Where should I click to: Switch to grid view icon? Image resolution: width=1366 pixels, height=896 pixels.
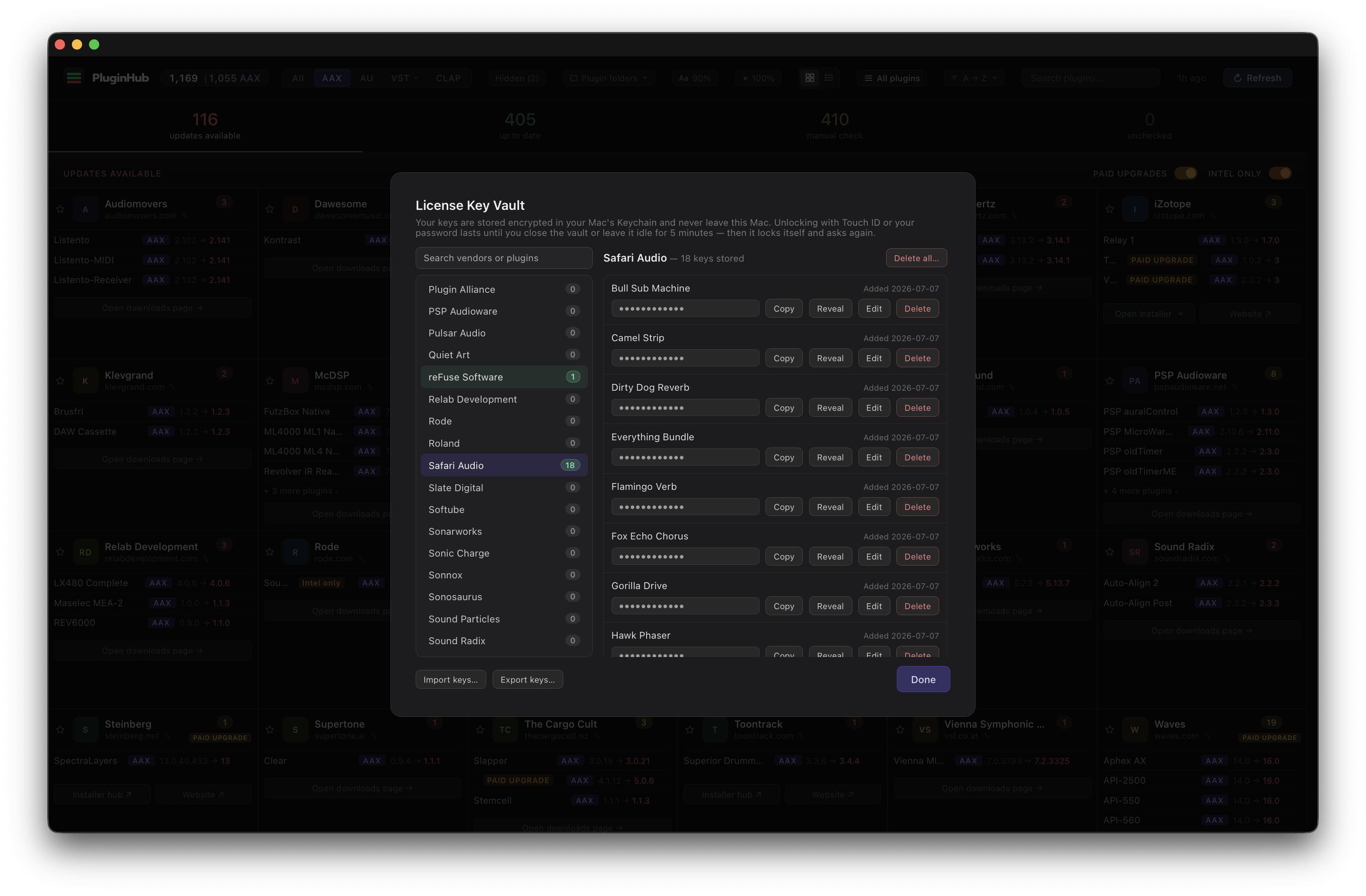[810, 78]
